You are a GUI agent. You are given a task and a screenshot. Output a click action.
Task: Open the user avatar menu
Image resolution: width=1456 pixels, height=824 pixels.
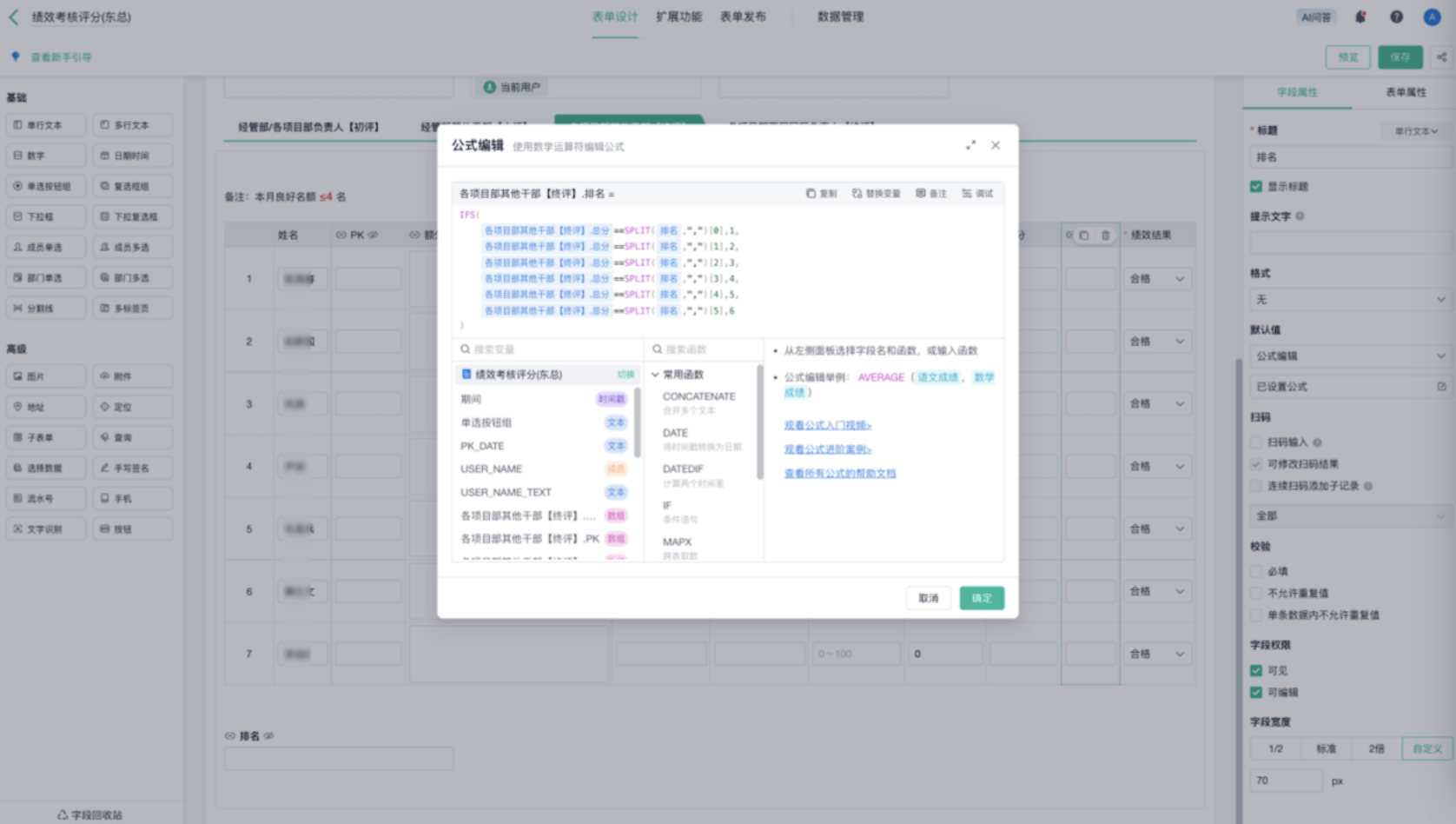click(x=1432, y=17)
